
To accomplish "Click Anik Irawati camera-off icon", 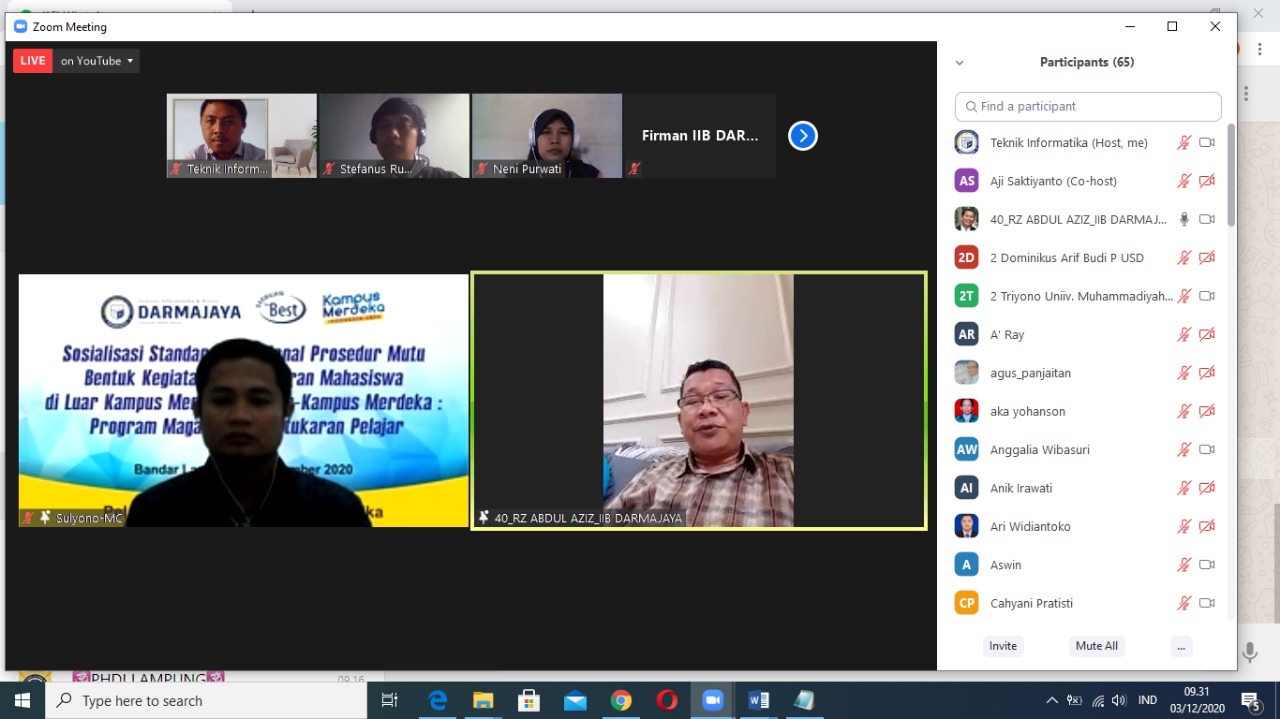I will coord(1207,488).
